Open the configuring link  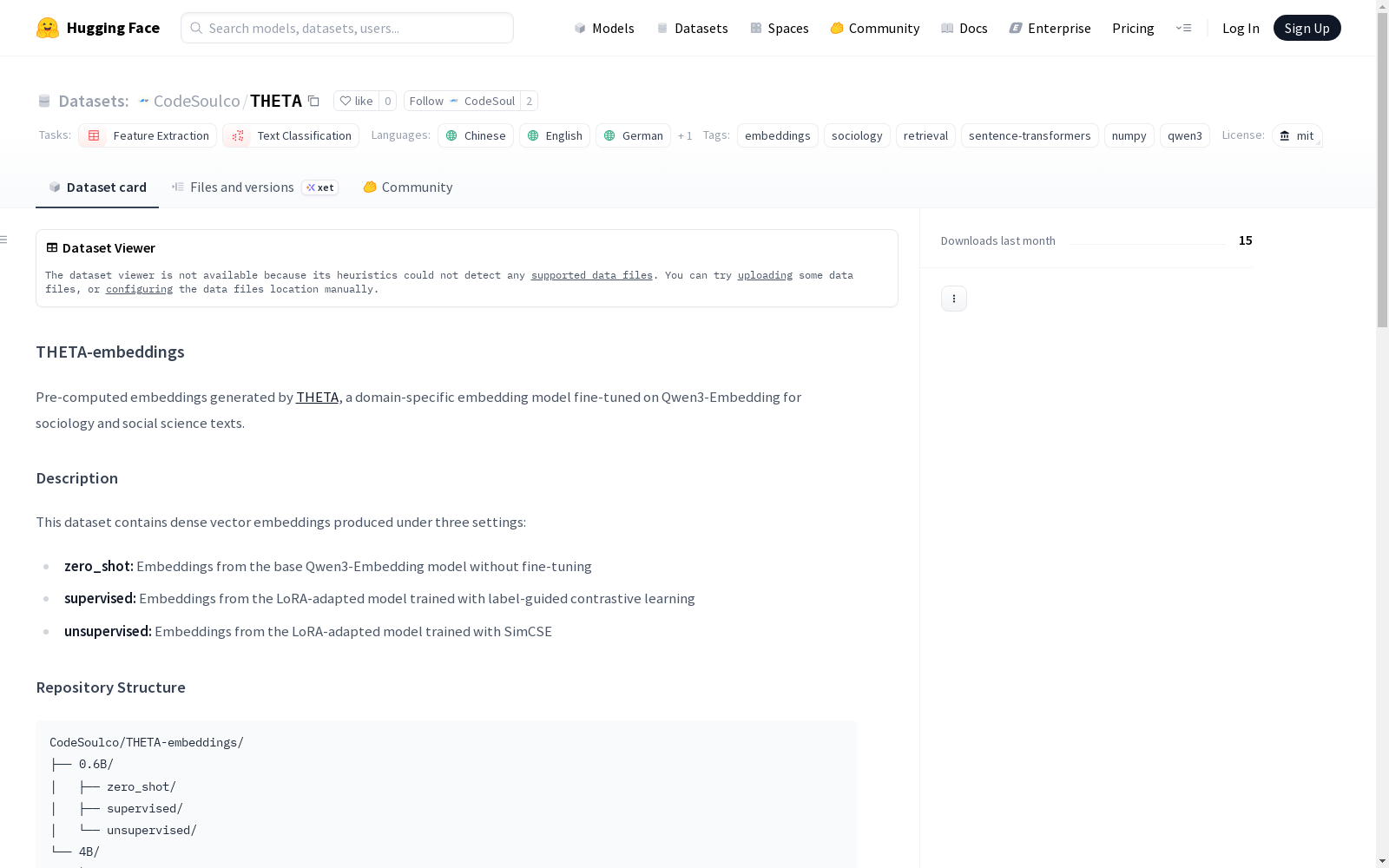click(x=139, y=289)
